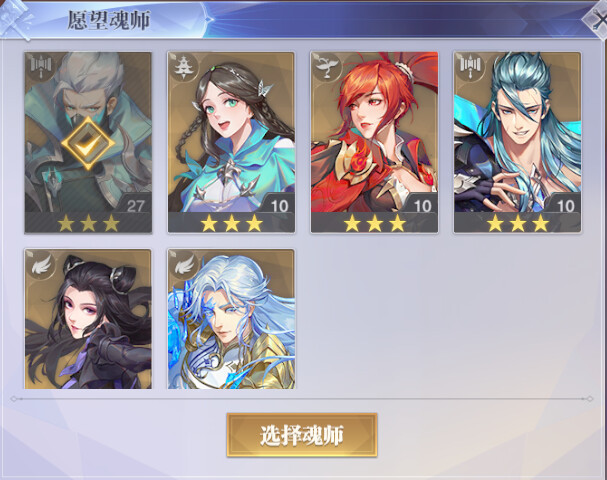Close the 愿望魂师 dialog
This screenshot has width=607, height=480.
click(596, 19)
